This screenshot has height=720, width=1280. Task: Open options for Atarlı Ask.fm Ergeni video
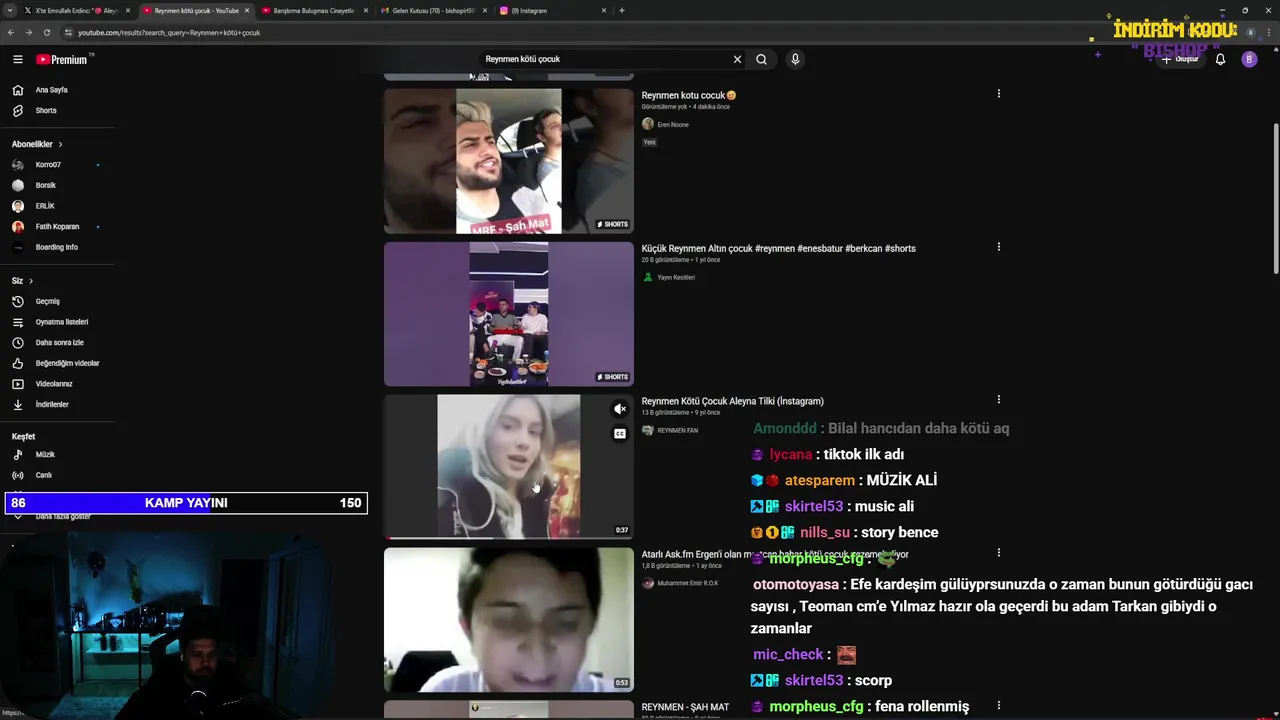(x=998, y=552)
